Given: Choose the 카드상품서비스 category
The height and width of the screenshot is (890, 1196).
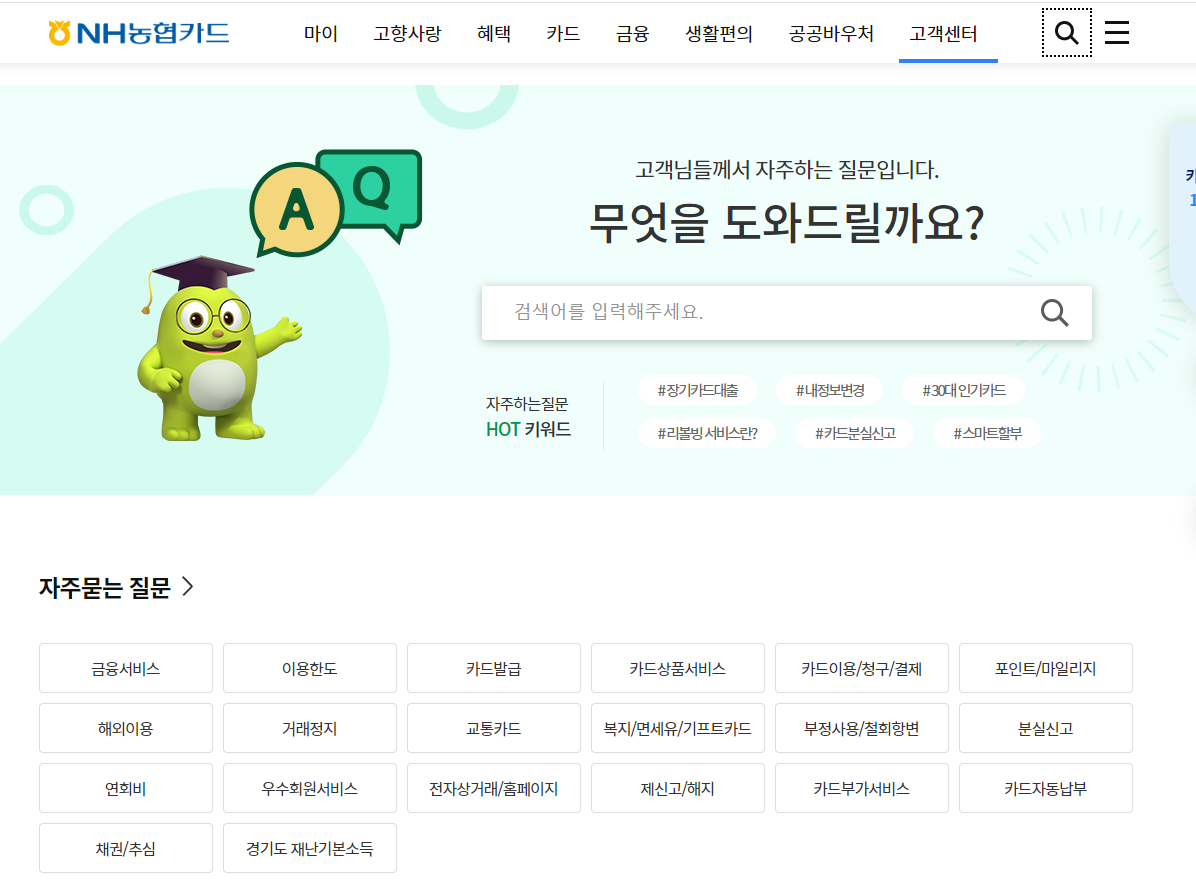Looking at the screenshot, I should [677, 668].
